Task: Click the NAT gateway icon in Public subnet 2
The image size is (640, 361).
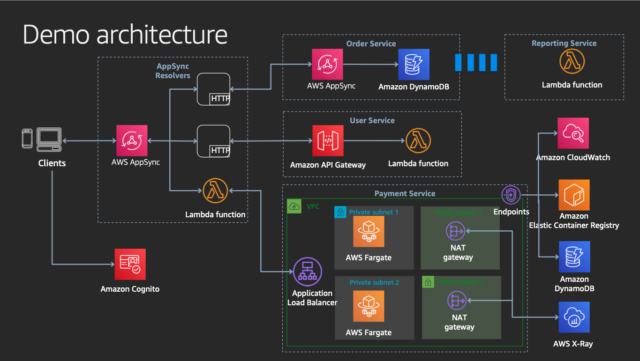Action: pyautogui.click(x=456, y=301)
